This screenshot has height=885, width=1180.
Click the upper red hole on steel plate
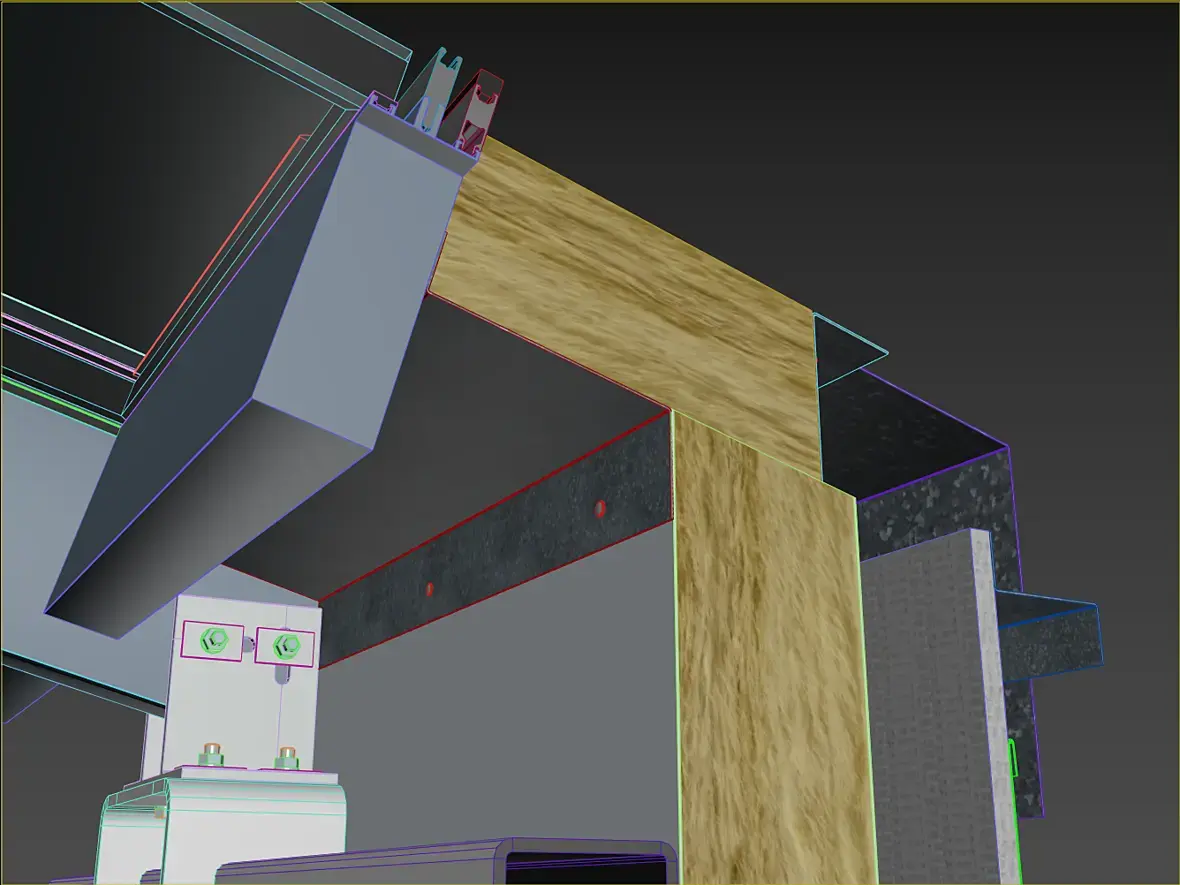tap(600, 509)
